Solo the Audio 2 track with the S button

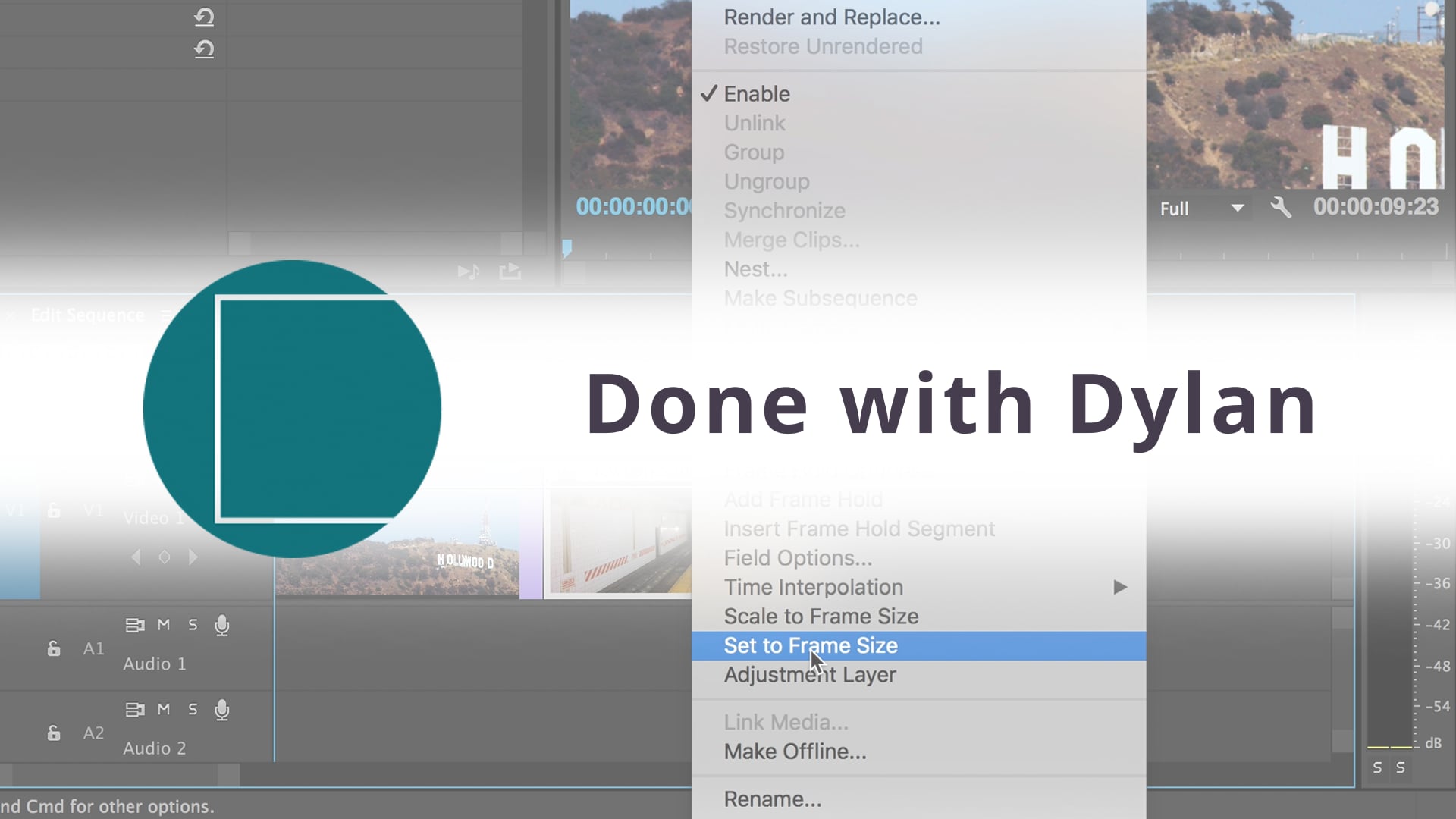pyautogui.click(x=192, y=709)
